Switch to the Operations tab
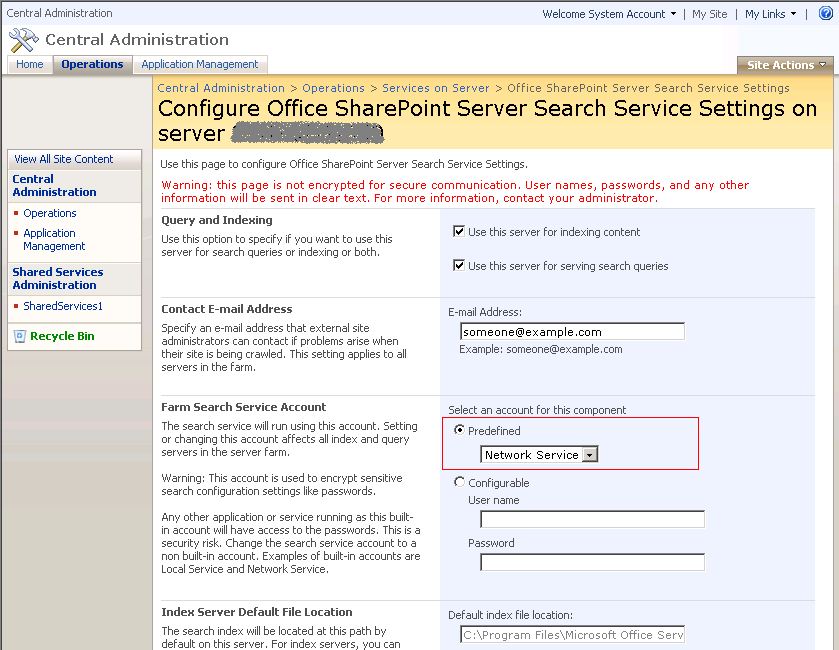The image size is (839, 650). (x=92, y=64)
